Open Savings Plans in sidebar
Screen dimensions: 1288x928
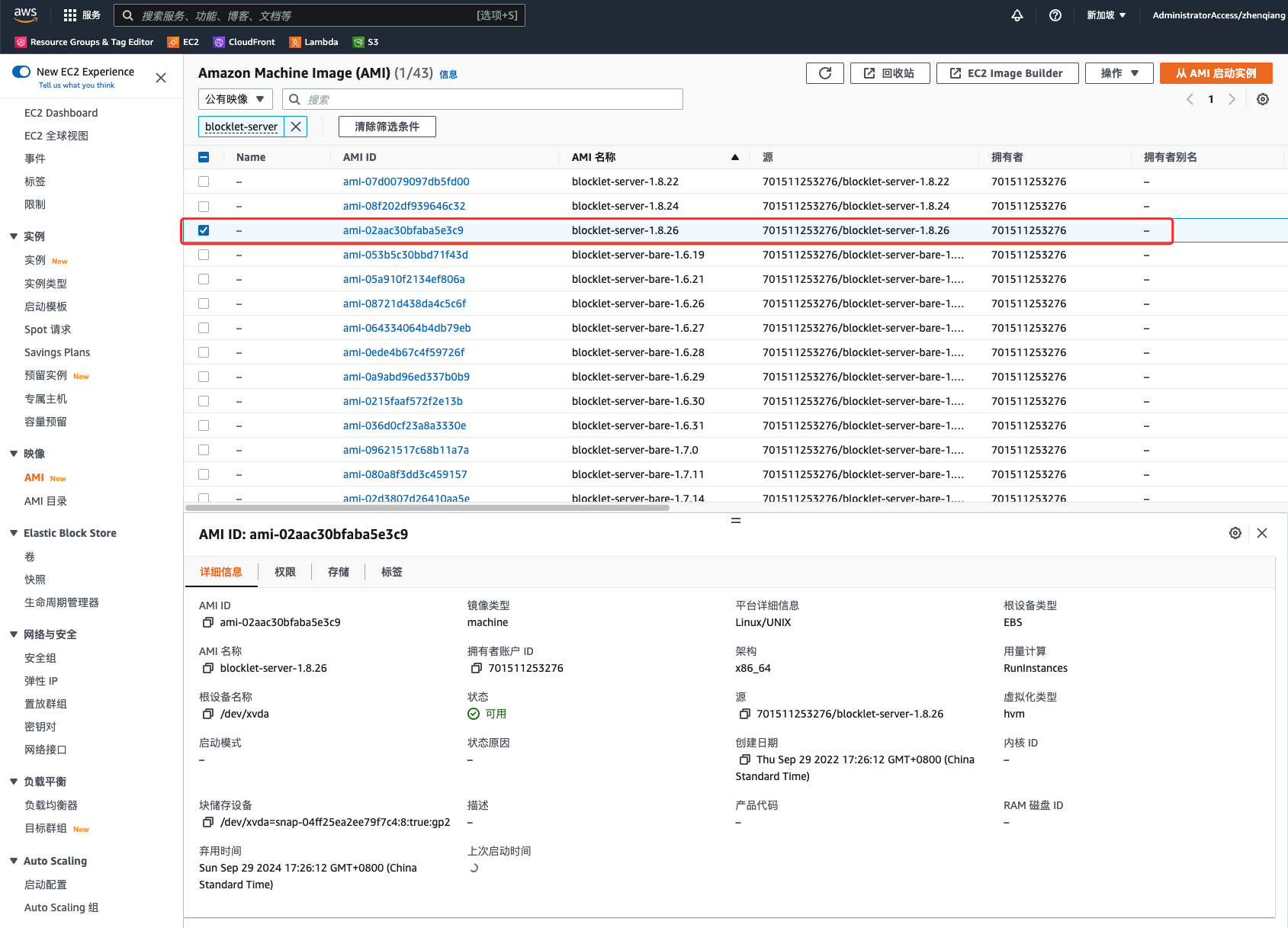[57, 352]
